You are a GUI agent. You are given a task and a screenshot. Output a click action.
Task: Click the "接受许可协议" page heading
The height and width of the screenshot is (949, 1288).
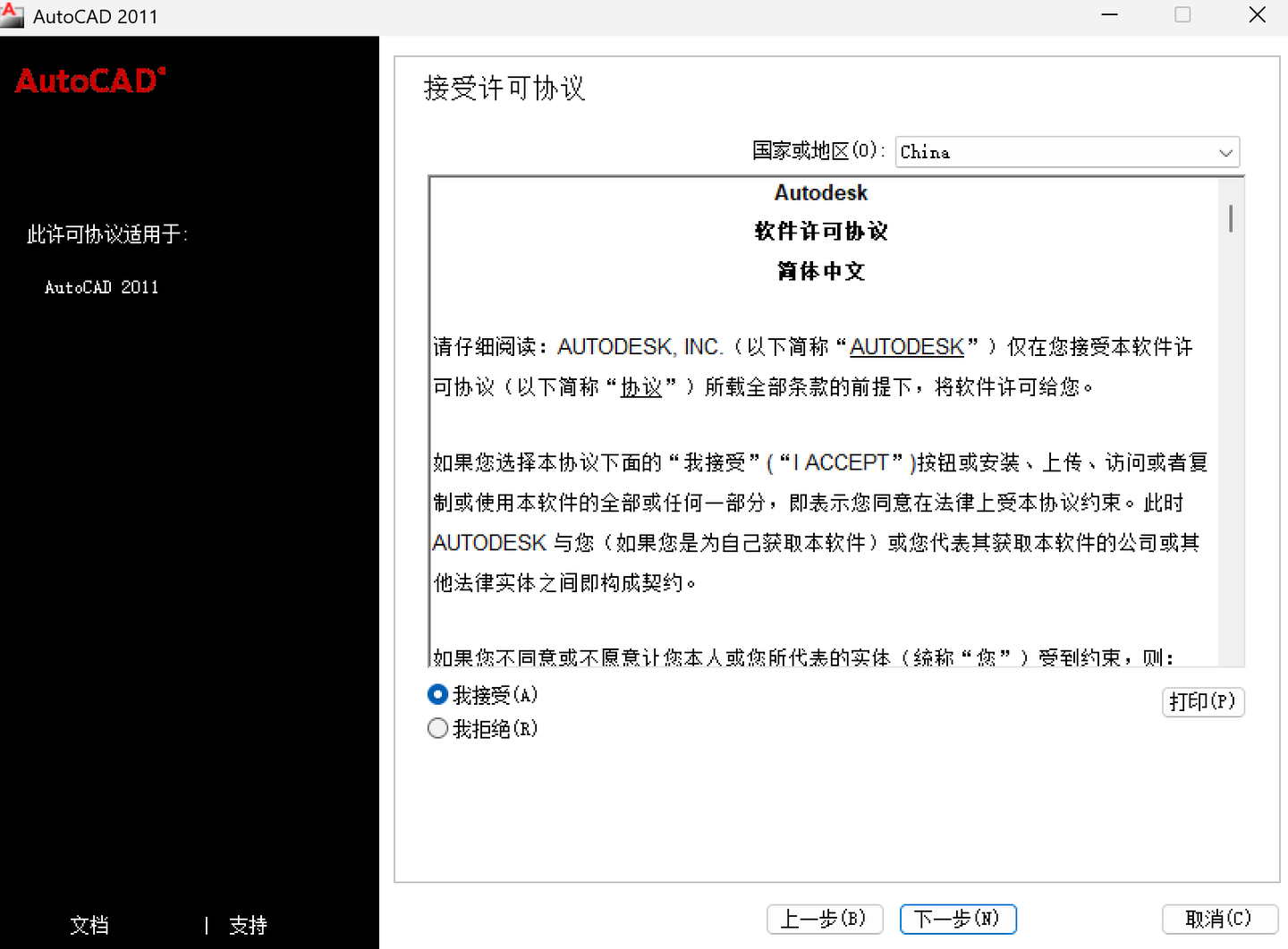pyautogui.click(x=504, y=89)
